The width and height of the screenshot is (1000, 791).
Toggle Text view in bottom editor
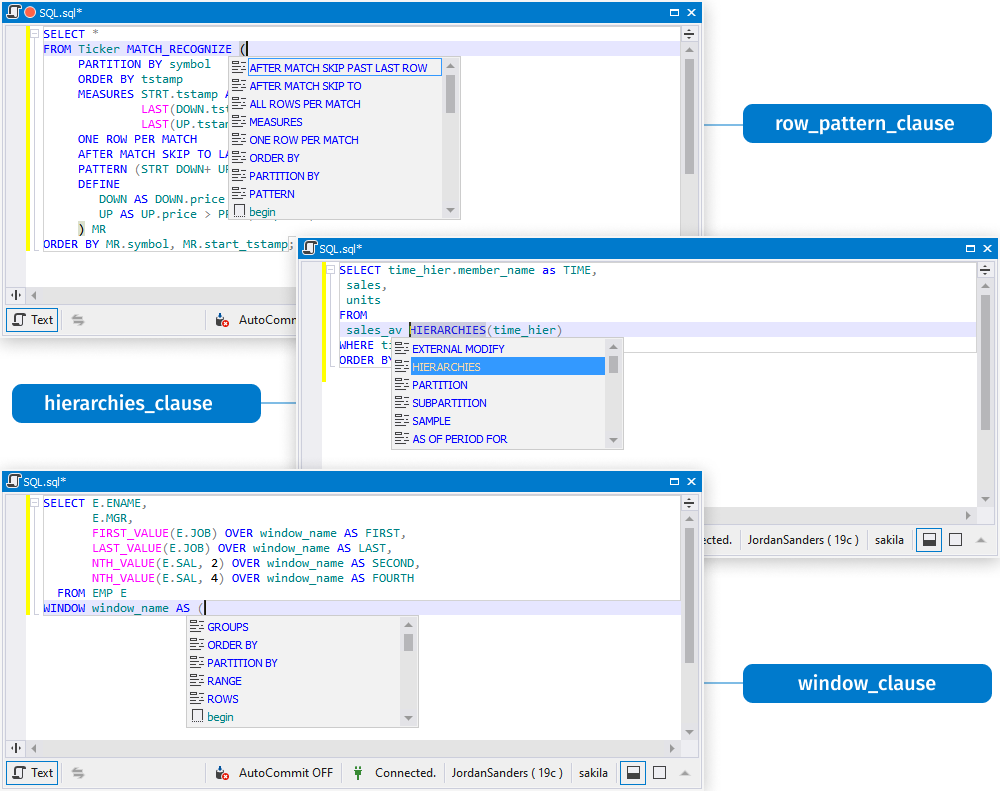point(33,773)
